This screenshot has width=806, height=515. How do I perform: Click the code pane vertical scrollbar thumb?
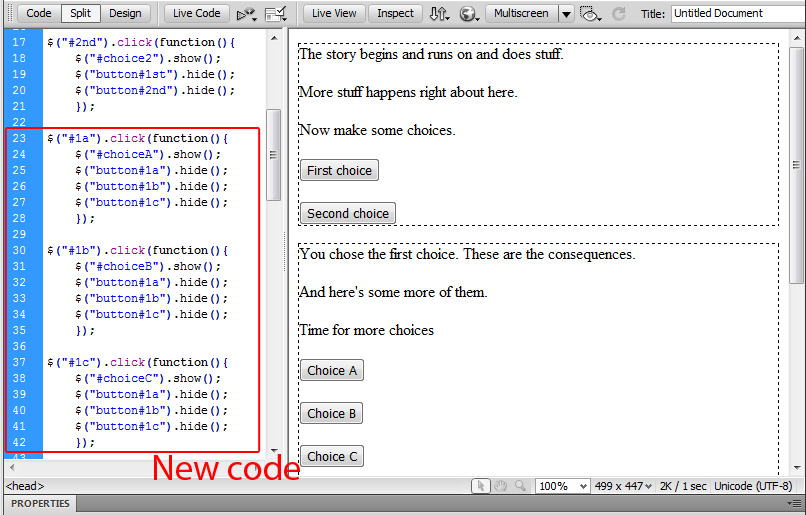[x=274, y=154]
